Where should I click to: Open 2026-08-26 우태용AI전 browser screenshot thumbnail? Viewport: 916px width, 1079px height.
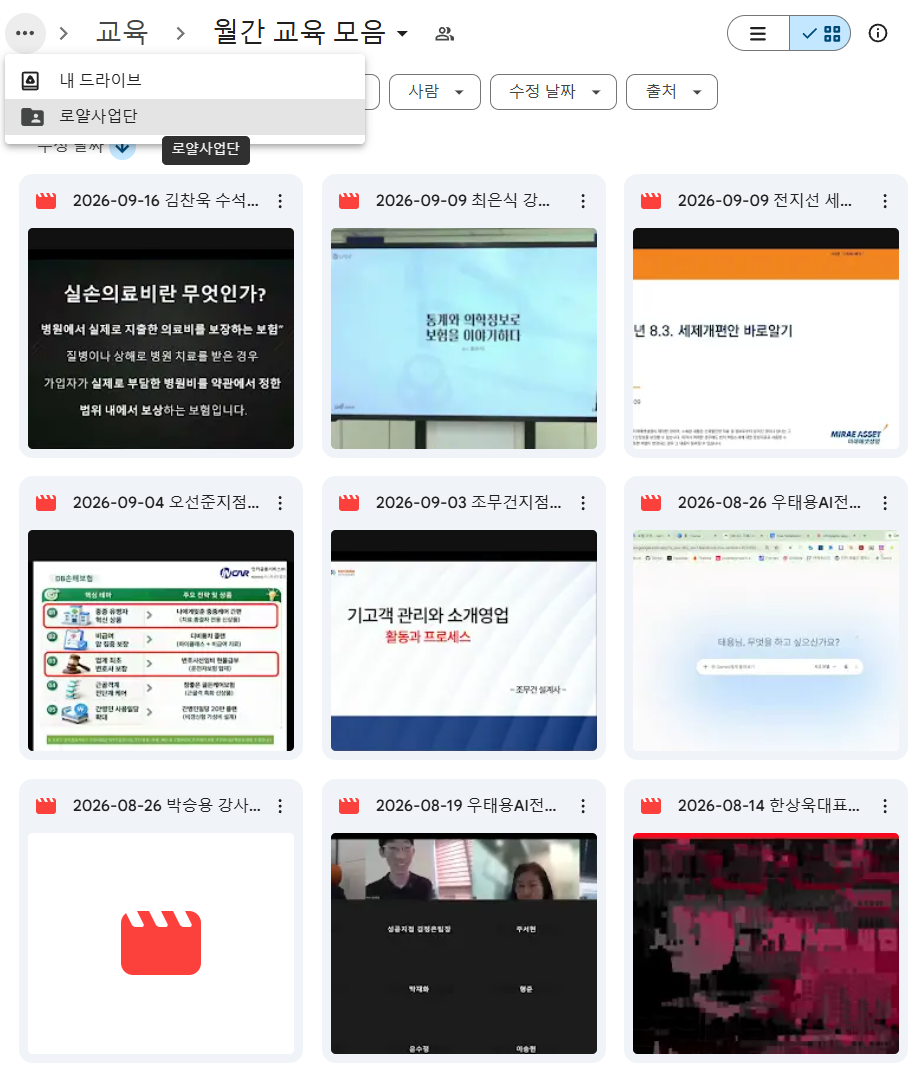point(766,641)
